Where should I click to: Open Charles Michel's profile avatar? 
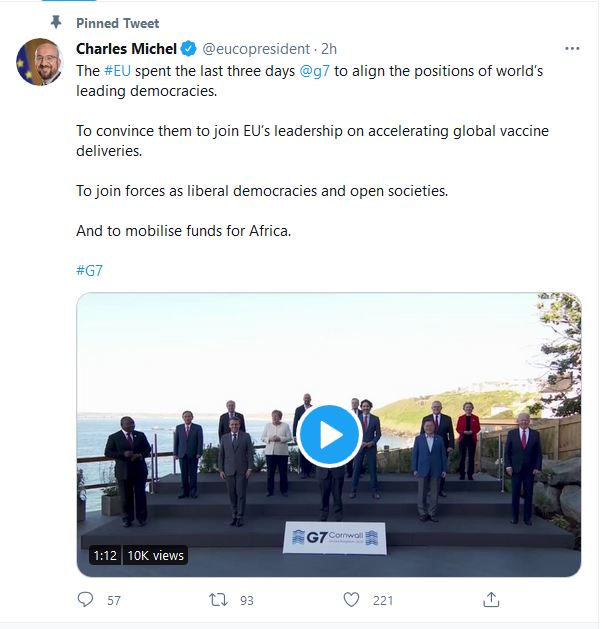39,63
